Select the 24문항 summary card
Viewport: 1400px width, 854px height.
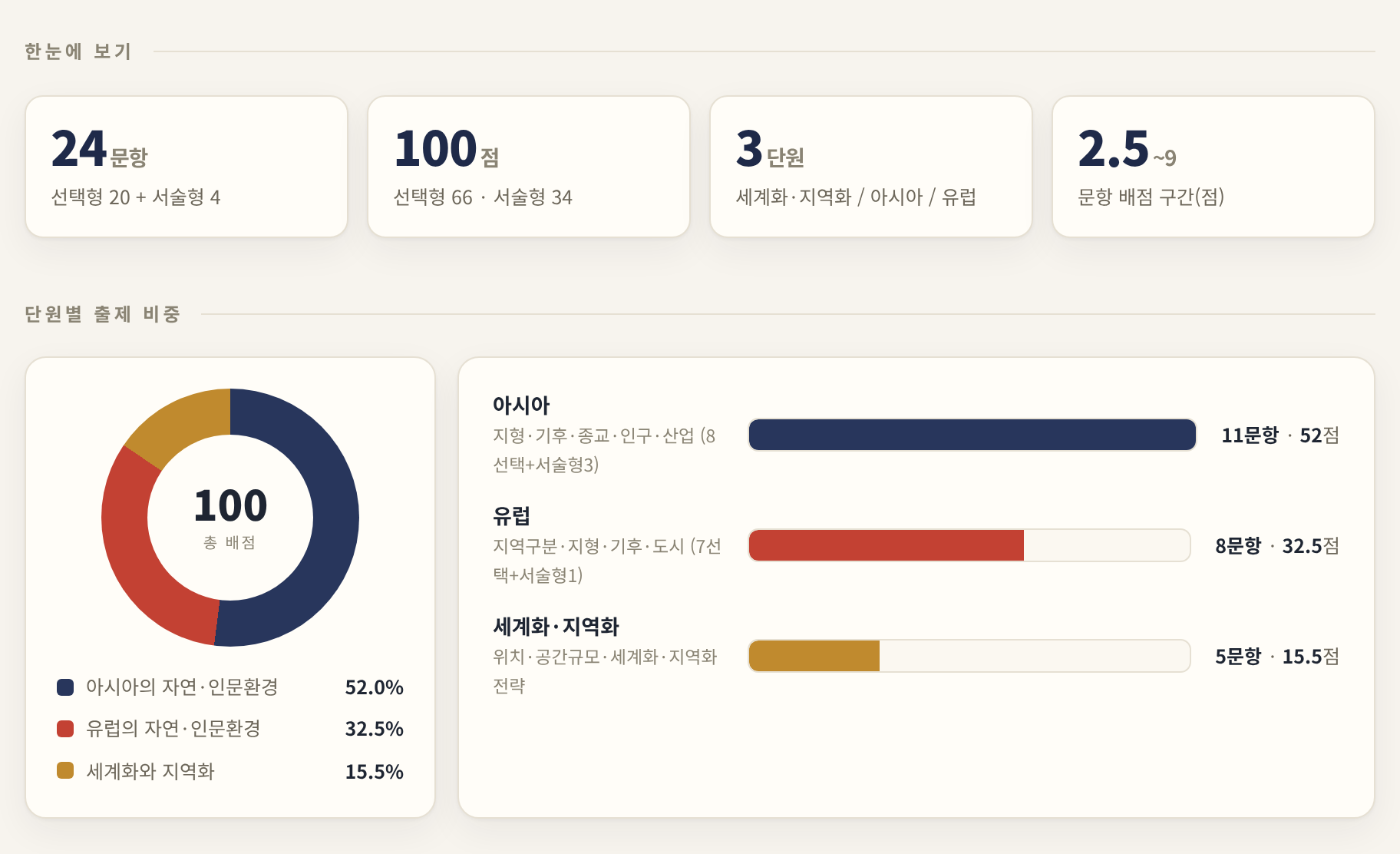coord(187,167)
